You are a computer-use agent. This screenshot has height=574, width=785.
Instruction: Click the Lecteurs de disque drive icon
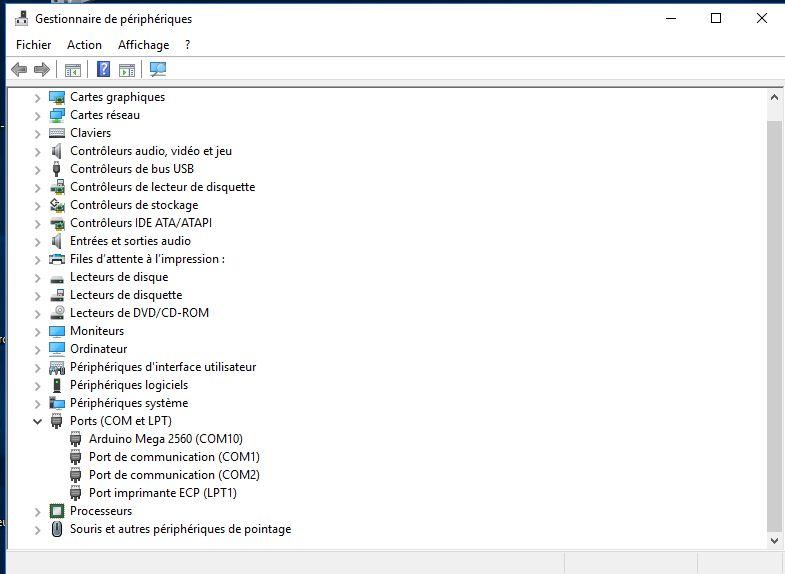pos(57,278)
